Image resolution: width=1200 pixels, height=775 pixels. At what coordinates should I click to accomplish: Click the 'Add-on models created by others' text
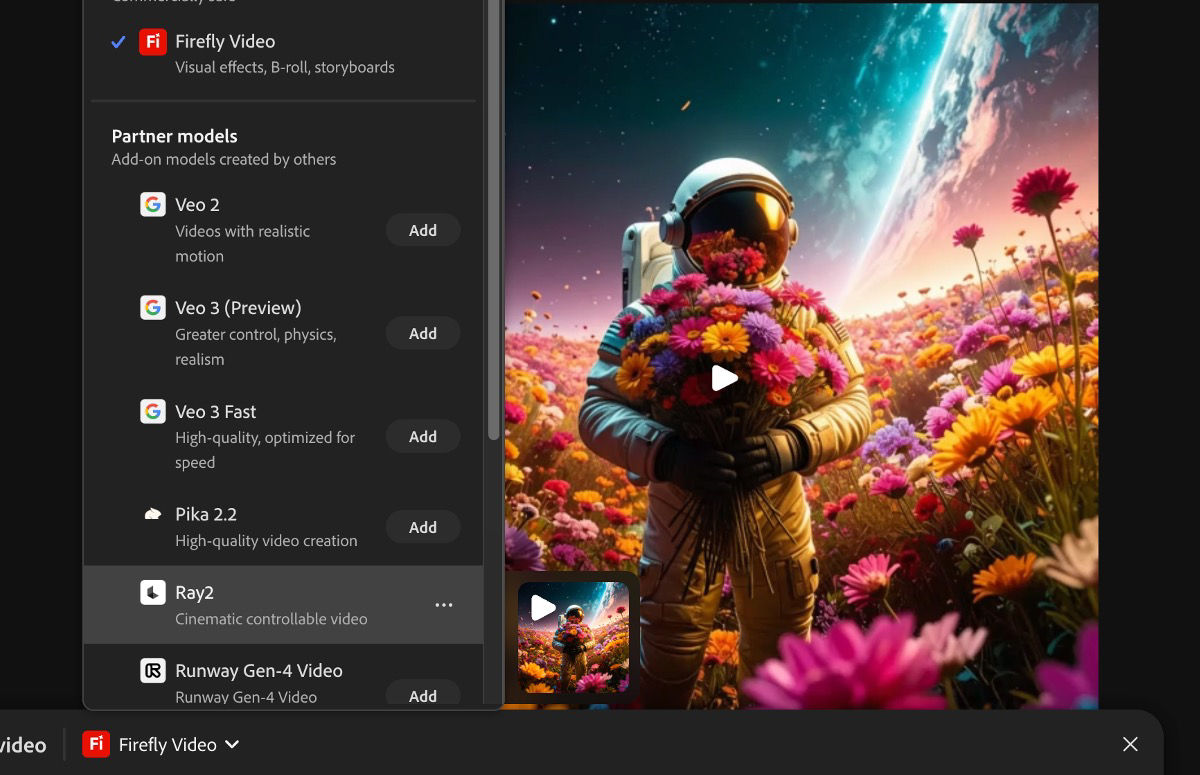pos(223,159)
